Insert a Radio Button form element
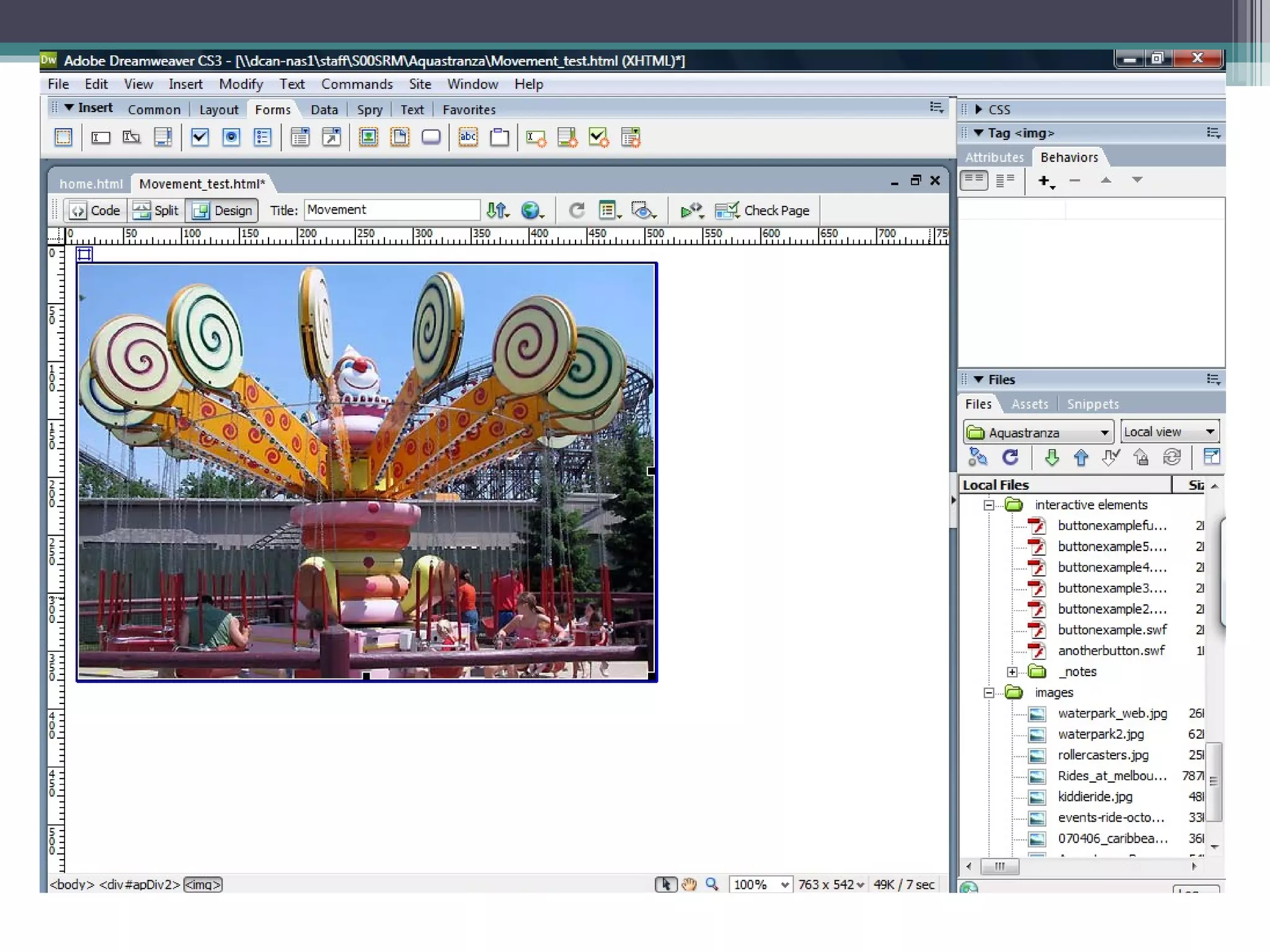This screenshot has height=952, width=1270. coord(231,137)
